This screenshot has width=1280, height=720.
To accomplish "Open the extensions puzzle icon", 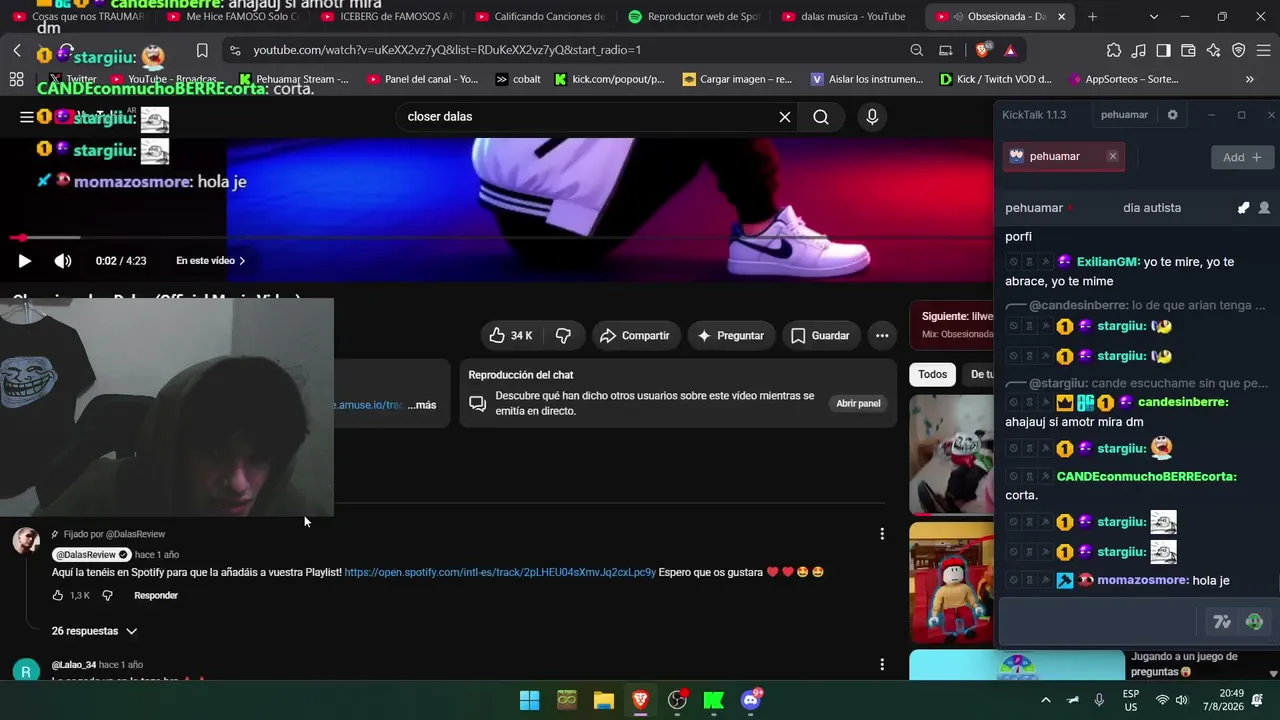I will pos(1114,50).
